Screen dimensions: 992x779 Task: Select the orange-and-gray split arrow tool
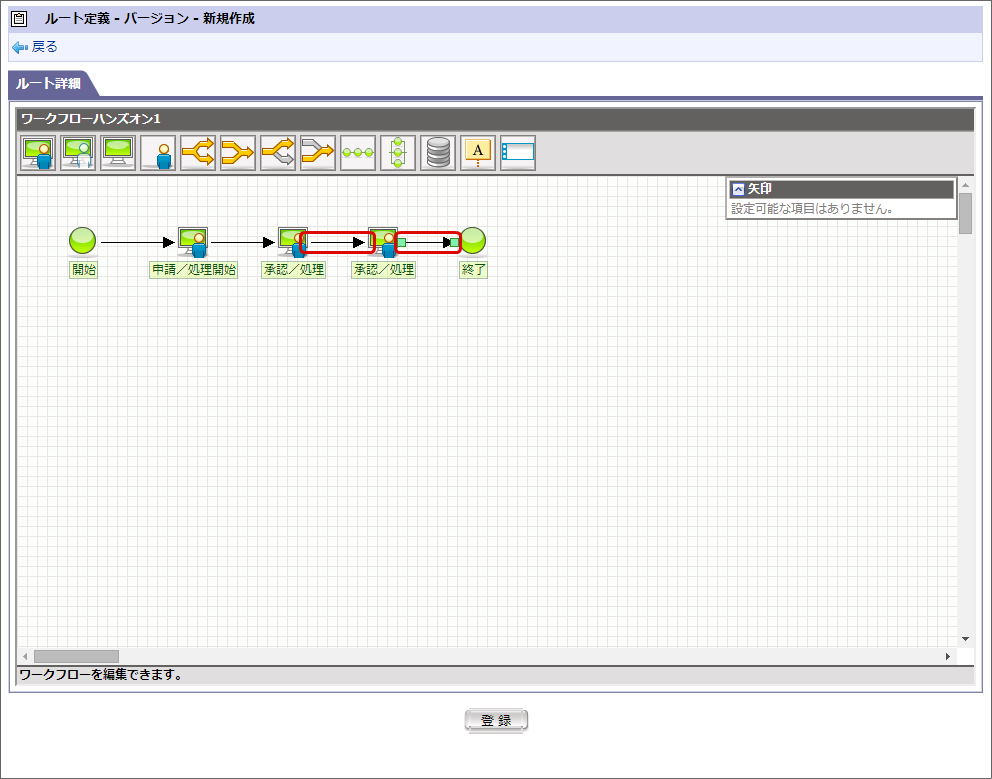point(278,153)
